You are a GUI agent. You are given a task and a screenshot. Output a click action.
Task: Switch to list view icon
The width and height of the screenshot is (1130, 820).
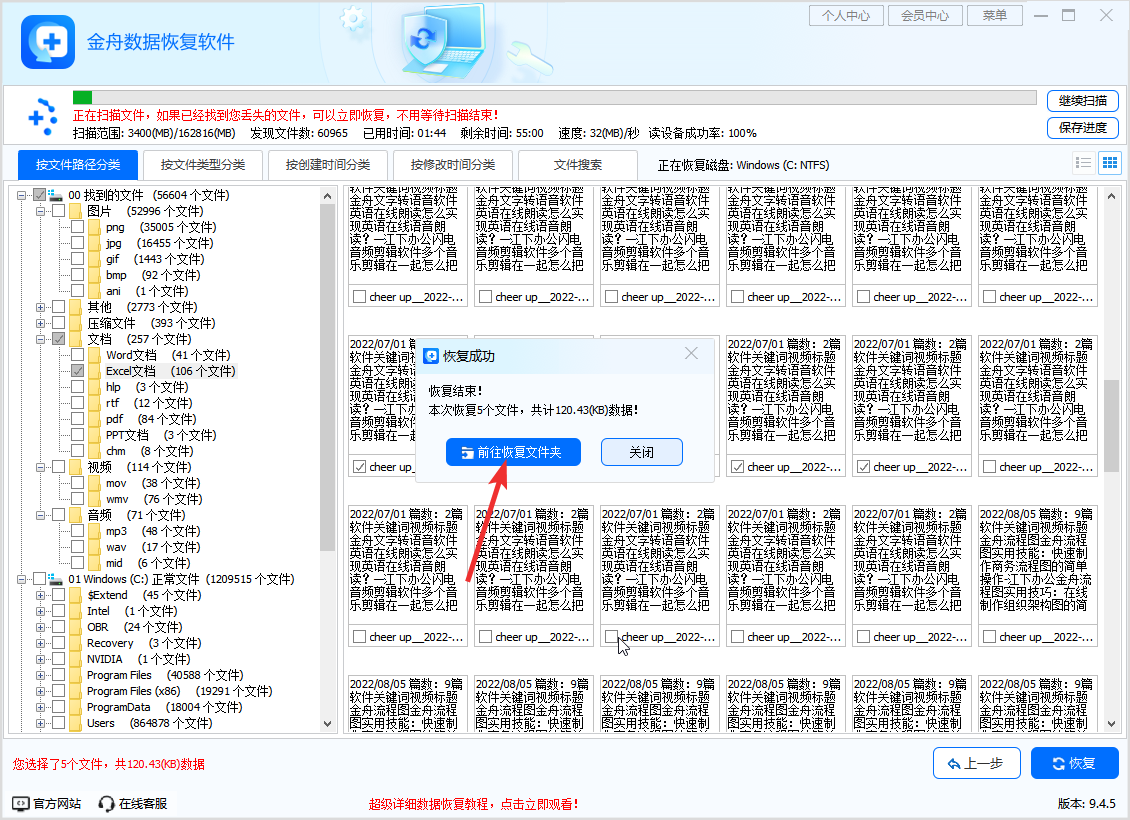tap(1083, 163)
